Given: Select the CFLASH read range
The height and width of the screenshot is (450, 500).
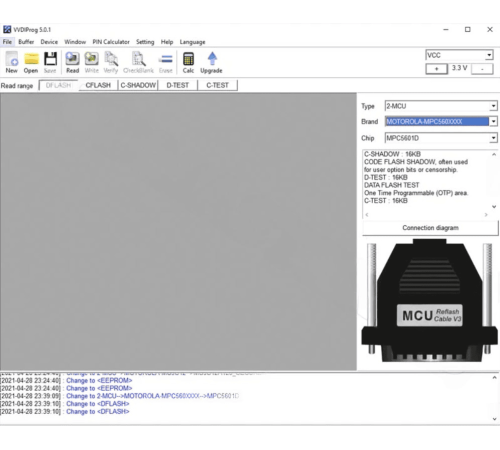Looking at the screenshot, I should [98, 85].
